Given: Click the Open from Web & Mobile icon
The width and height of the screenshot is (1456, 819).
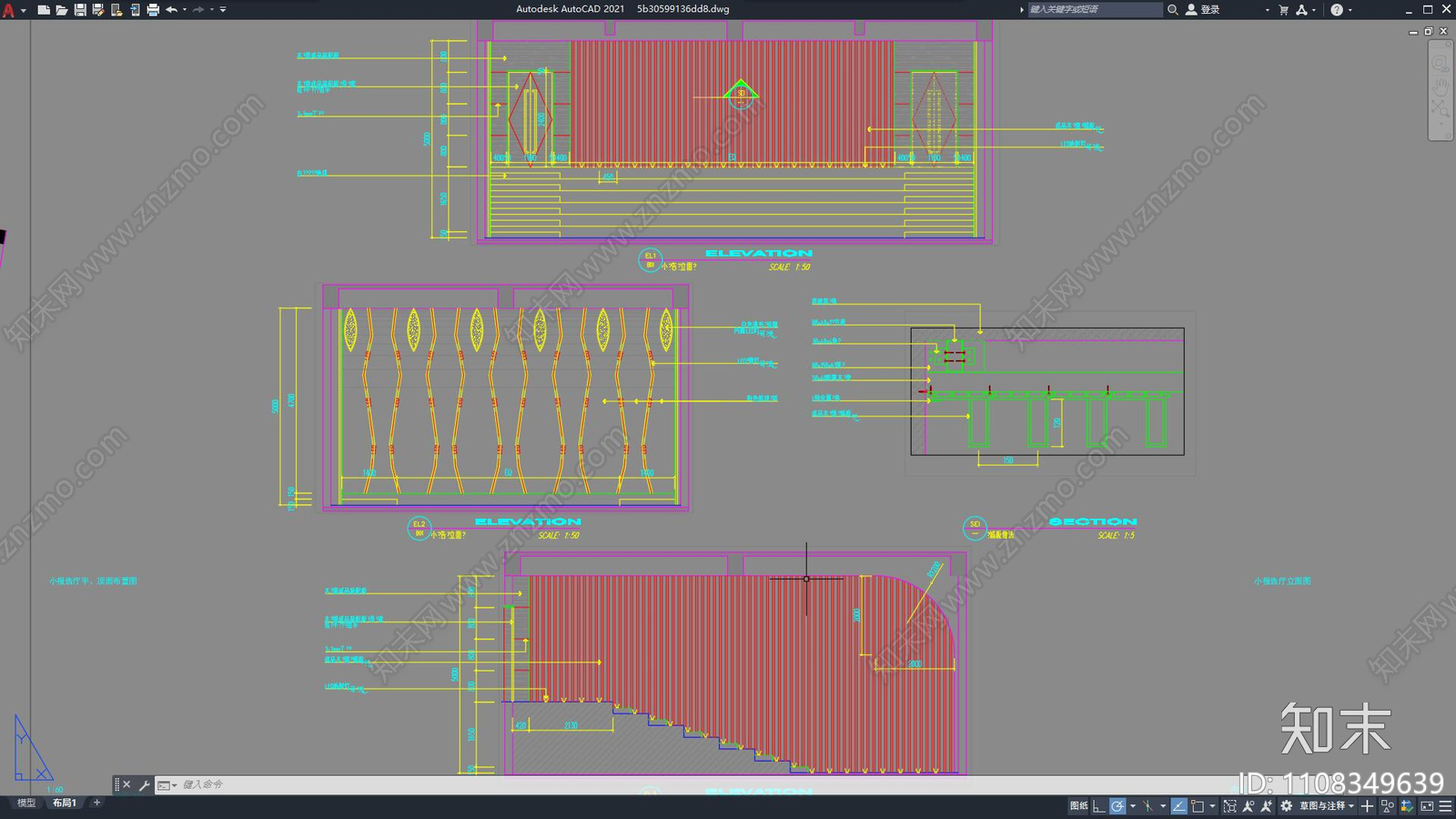Looking at the screenshot, I should pos(116,10).
